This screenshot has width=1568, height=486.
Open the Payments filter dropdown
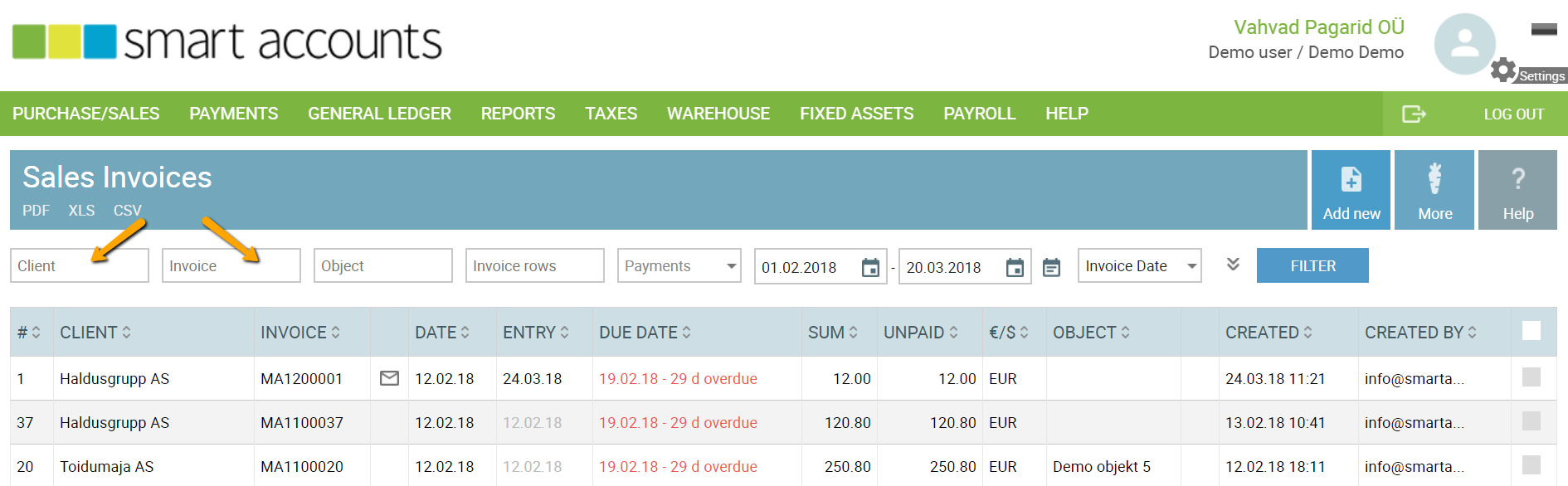click(679, 265)
